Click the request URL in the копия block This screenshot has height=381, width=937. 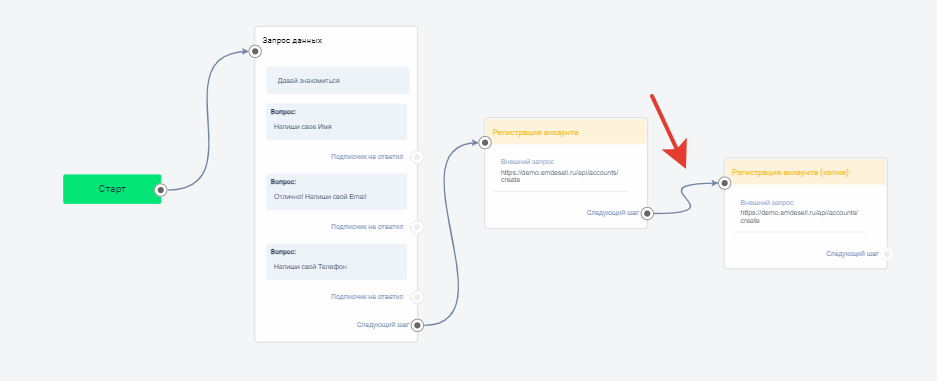799,216
